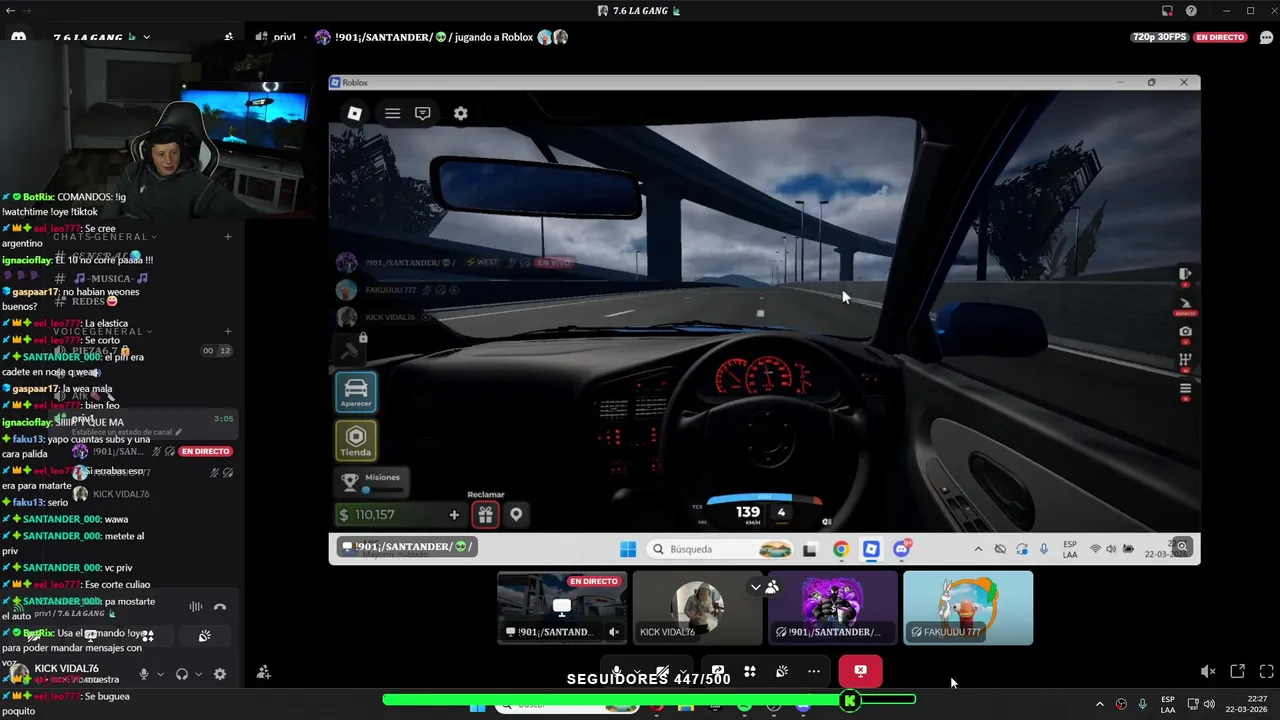This screenshot has height=720, width=1280.
Task: Click the Aparecer car spawn button
Action: [x=356, y=392]
